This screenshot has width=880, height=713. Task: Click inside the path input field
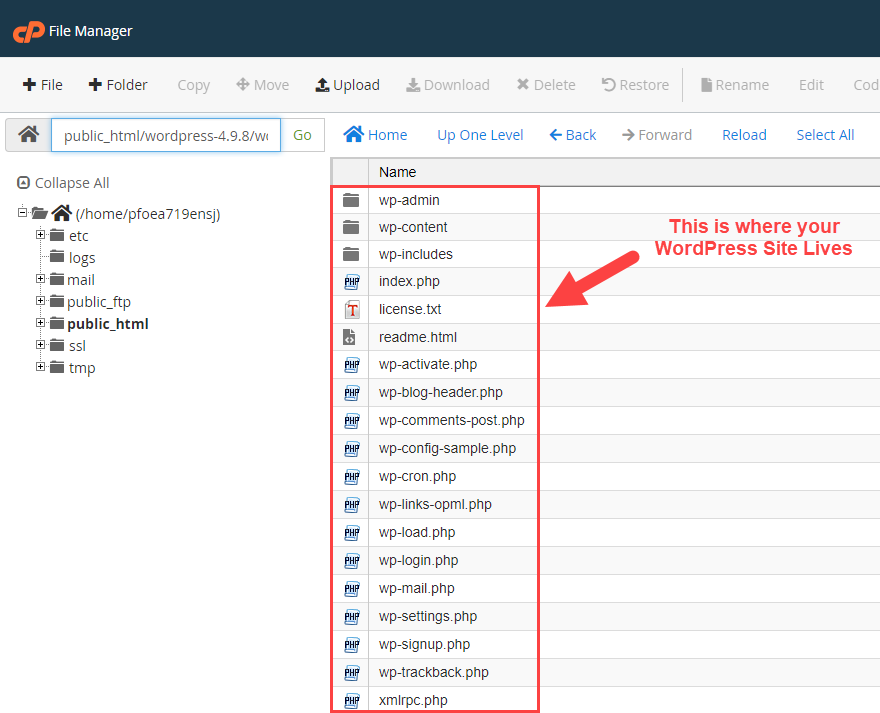pyautogui.click(x=165, y=134)
